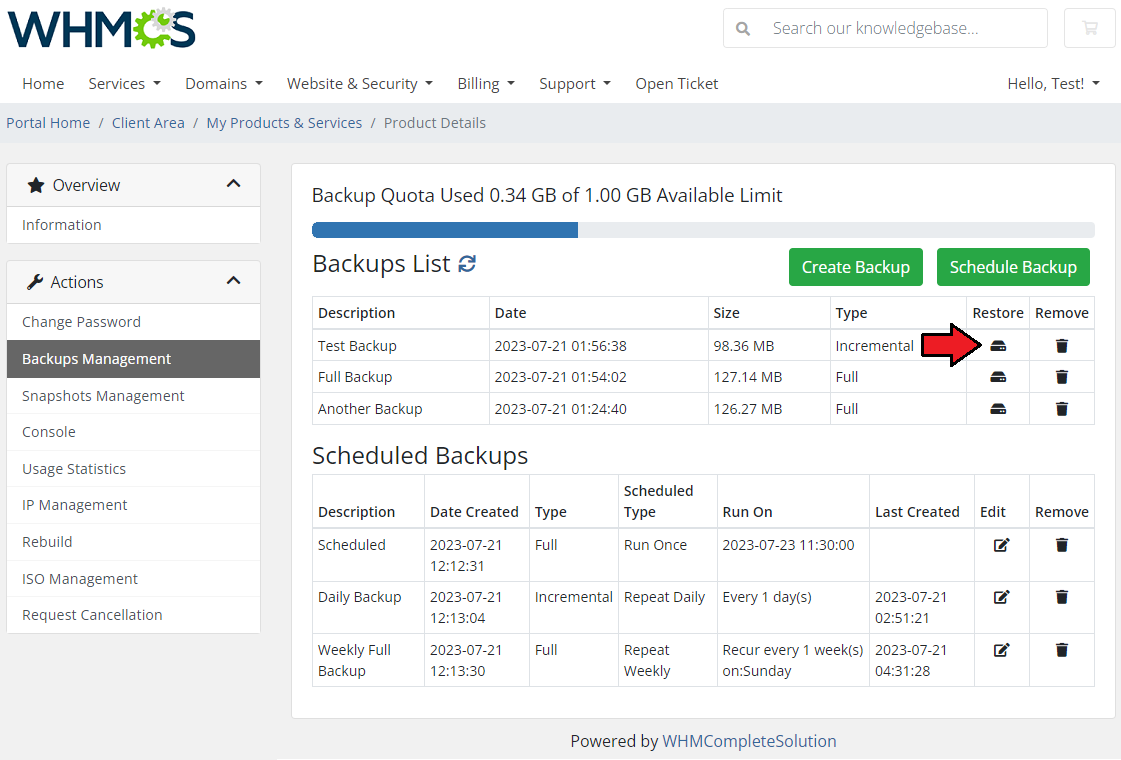Viewport: 1121px width, 760px height.
Task: Edit the Scheduled run-once backup
Action: 1002,545
